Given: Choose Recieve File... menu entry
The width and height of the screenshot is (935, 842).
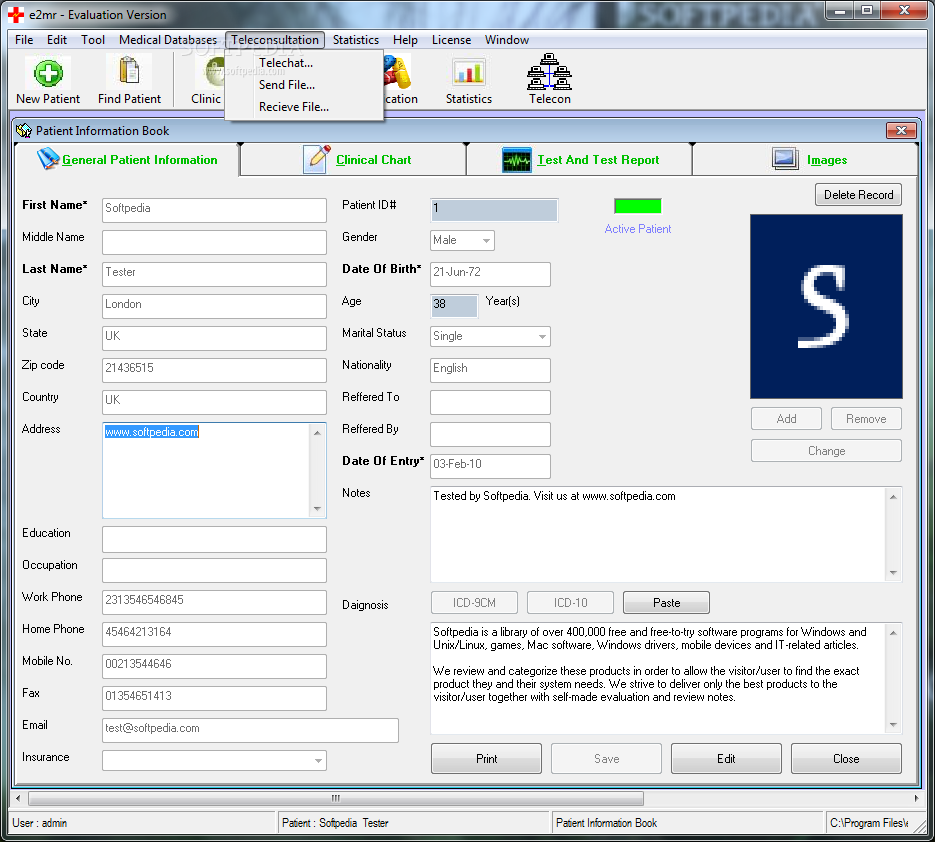Looking at the screenshot, I should 293,107.
